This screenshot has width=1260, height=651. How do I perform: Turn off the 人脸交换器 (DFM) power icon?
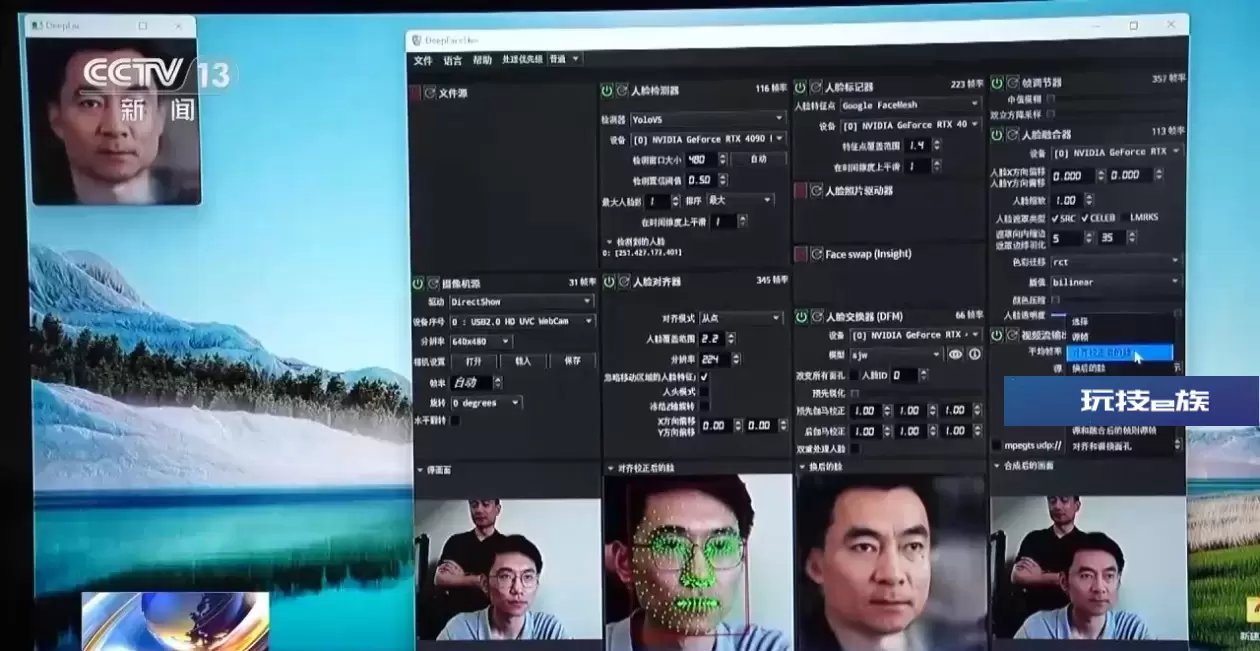[x=801, y=316]
